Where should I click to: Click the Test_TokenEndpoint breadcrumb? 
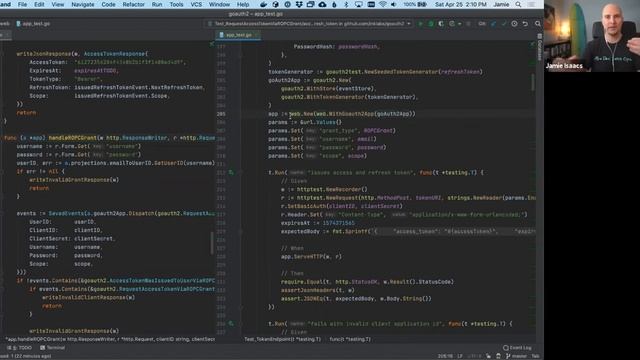point(282,339)
